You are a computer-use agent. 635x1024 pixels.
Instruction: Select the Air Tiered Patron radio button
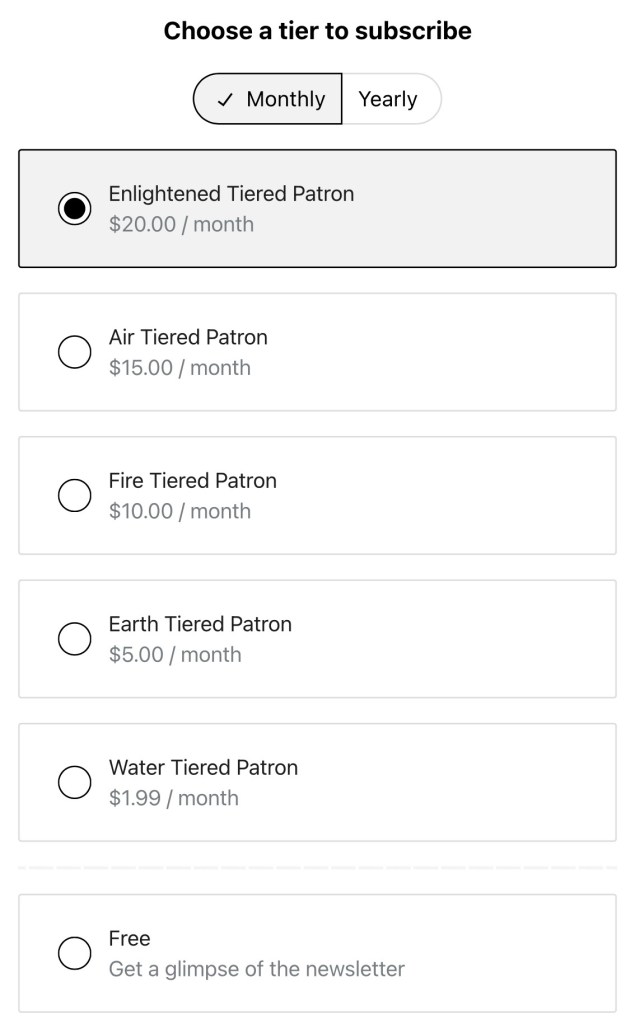[74, 351]
